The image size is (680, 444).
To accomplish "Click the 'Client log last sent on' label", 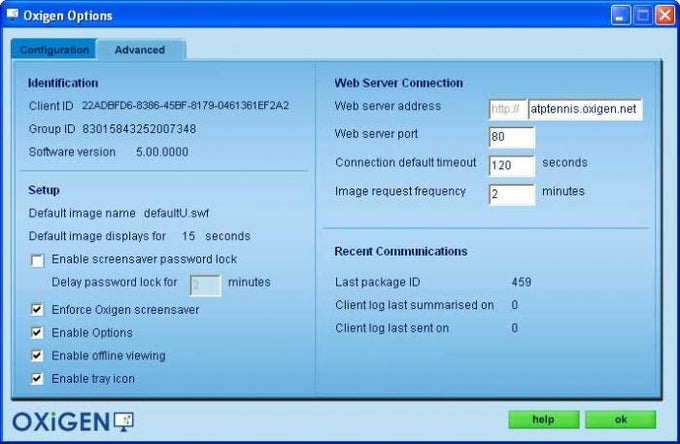I will point(392,328).
